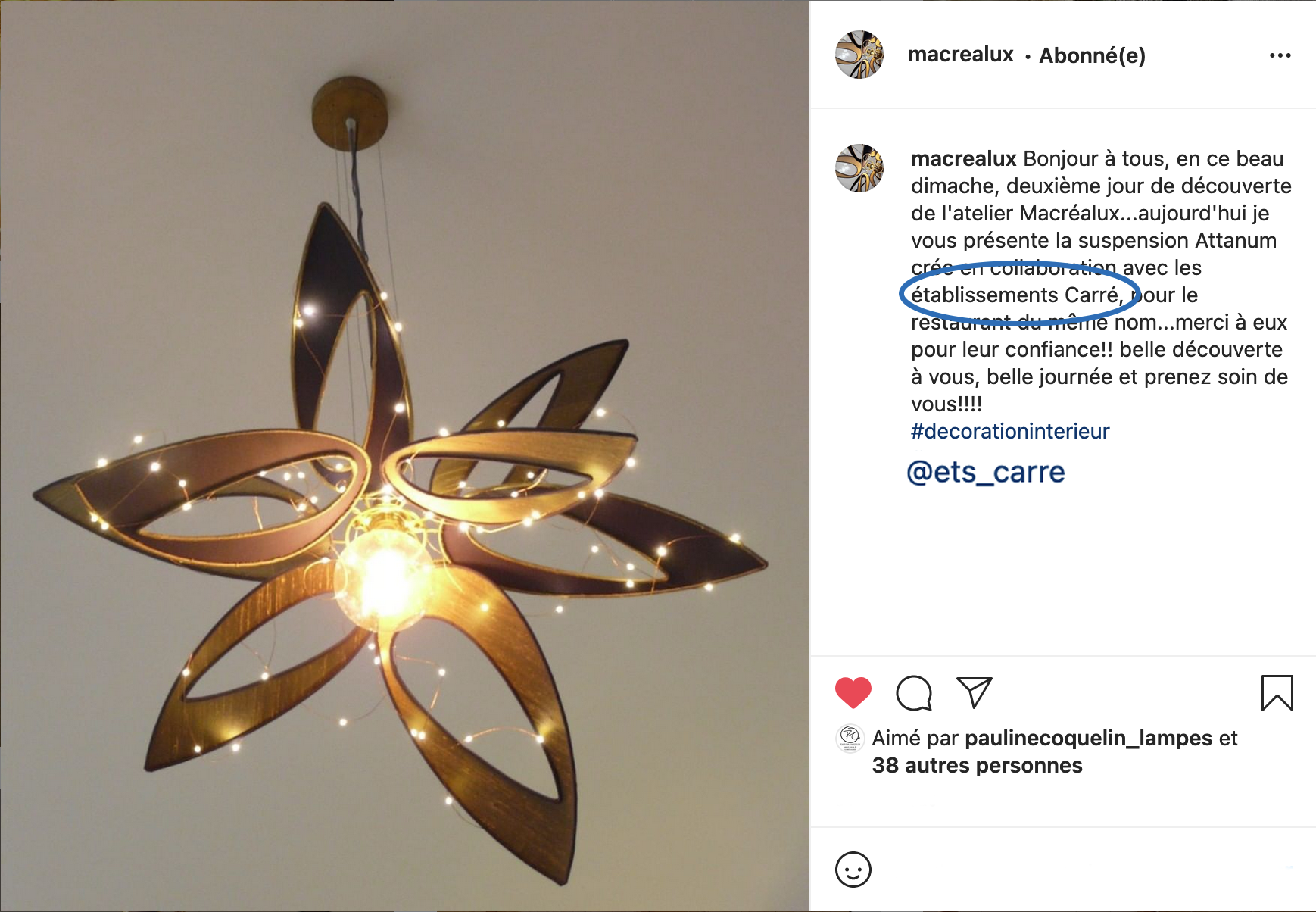Screen dimensions: 1316x912
Task: Save the post with the bookmark icon
Action: click(x=1277, y=693)
